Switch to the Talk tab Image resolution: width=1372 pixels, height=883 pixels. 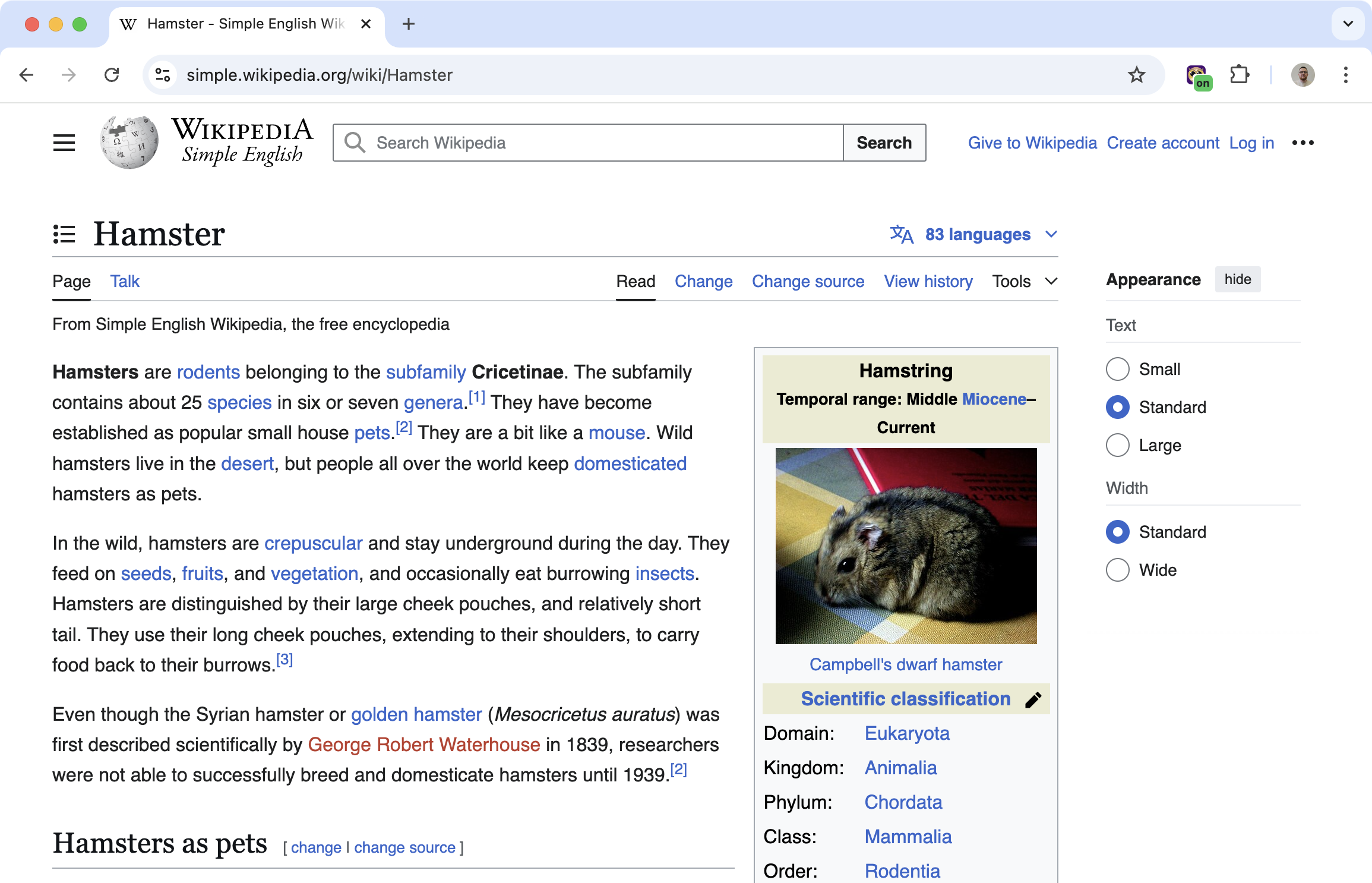tap(124, 281)
